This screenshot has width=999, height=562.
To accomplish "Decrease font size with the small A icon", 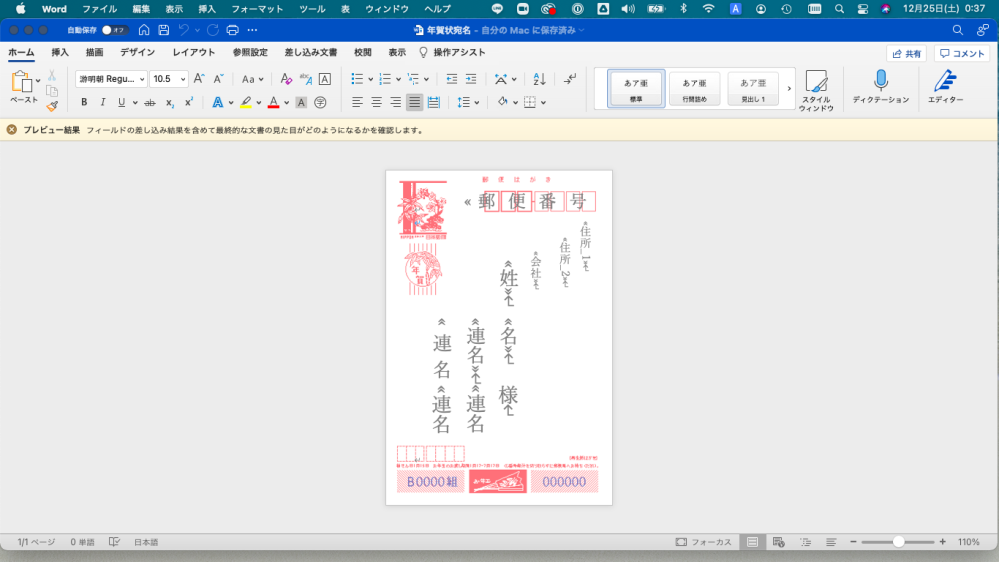I will pyautogui.click(x=219, y=79).
